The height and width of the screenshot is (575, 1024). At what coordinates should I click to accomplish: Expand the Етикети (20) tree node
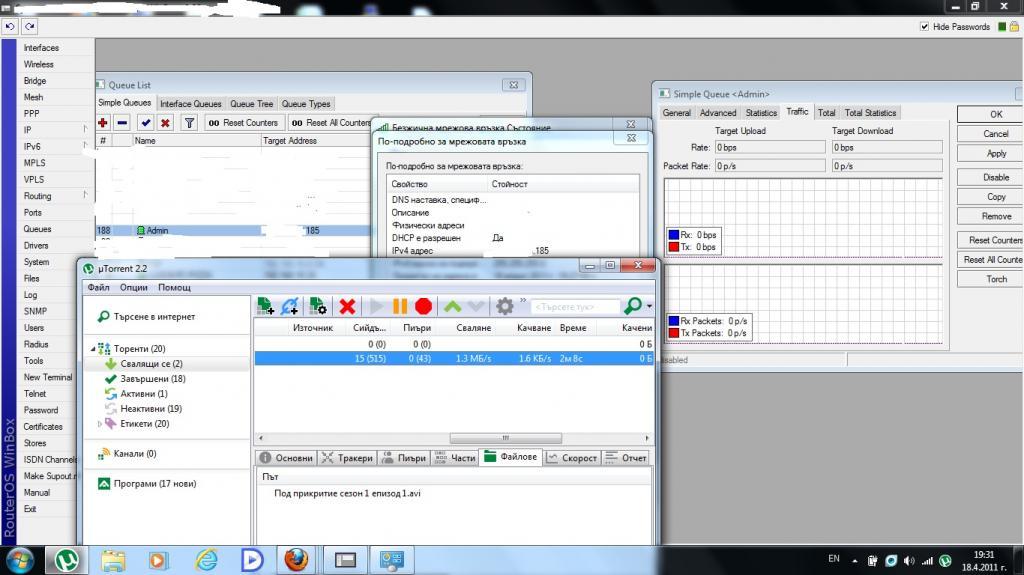99,424
